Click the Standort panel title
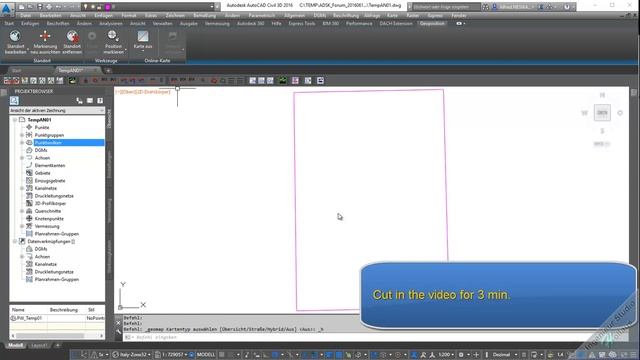This screenshot has height=360, width=640. point(42,60)
